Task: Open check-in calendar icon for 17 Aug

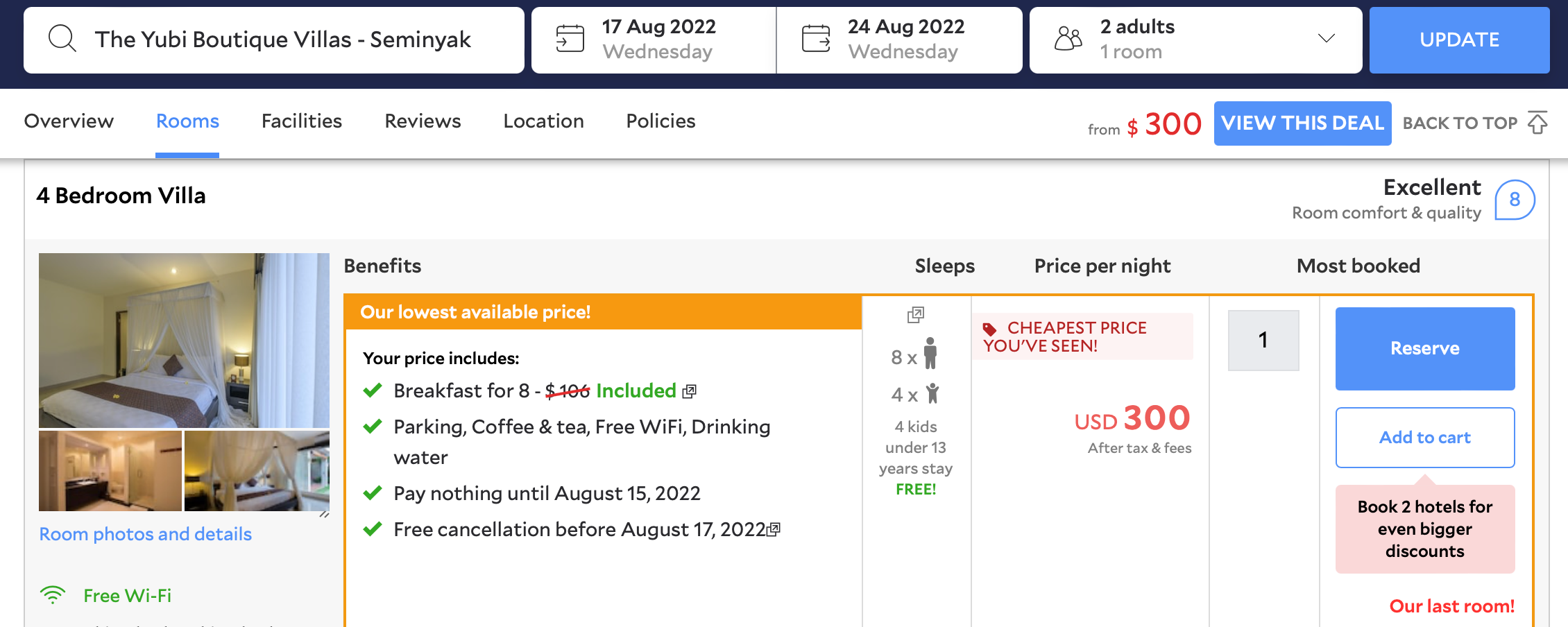Action: tap(570, 39)
